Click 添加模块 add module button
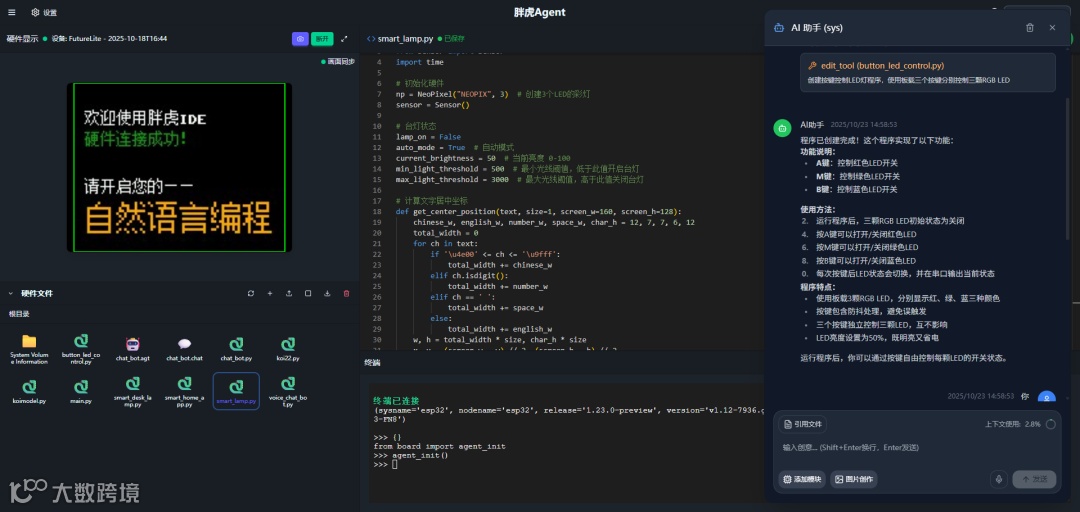Image resolution: width=1080 pixels, height=512 pixels. tap(802, 480)
